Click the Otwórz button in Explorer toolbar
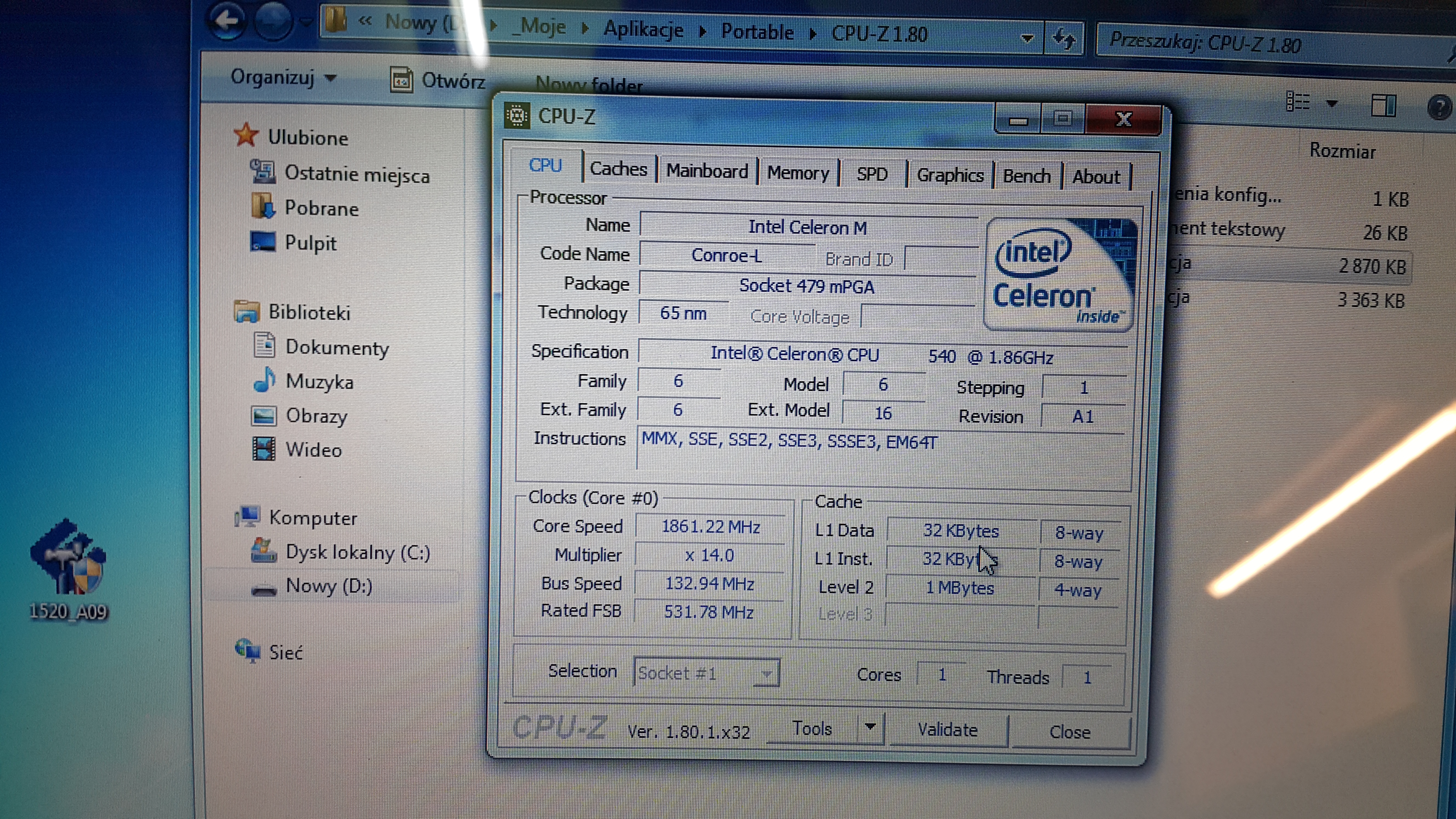Viewport: 1456px width, 819px height. (438, 80)
